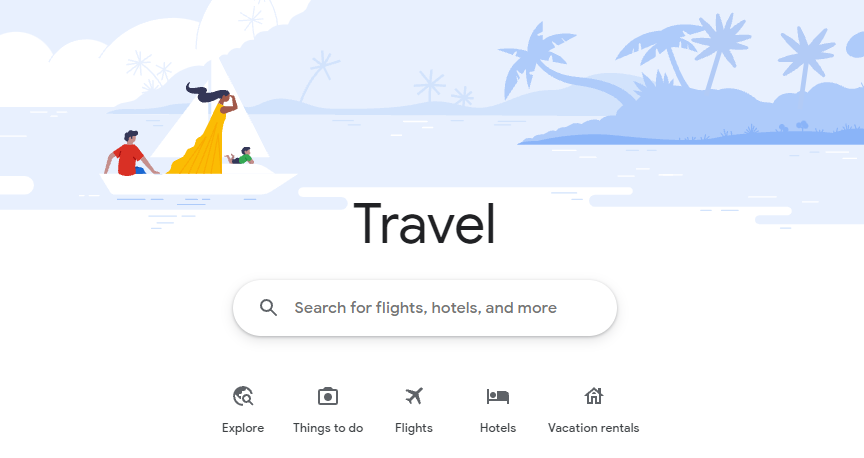Select the man in the red shirt
864x458 pixels.
pos(130,154)
